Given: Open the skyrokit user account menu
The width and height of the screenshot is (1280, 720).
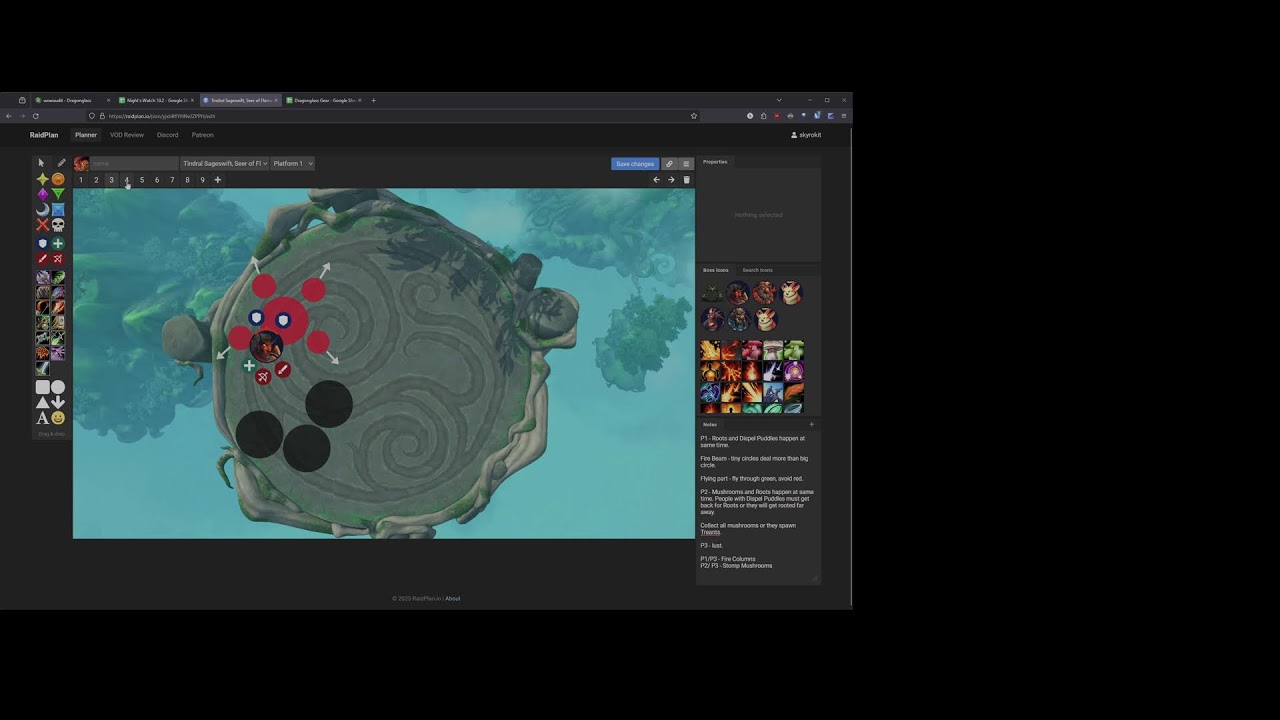Looking at the screenshot, I should (x=806, y=135).
